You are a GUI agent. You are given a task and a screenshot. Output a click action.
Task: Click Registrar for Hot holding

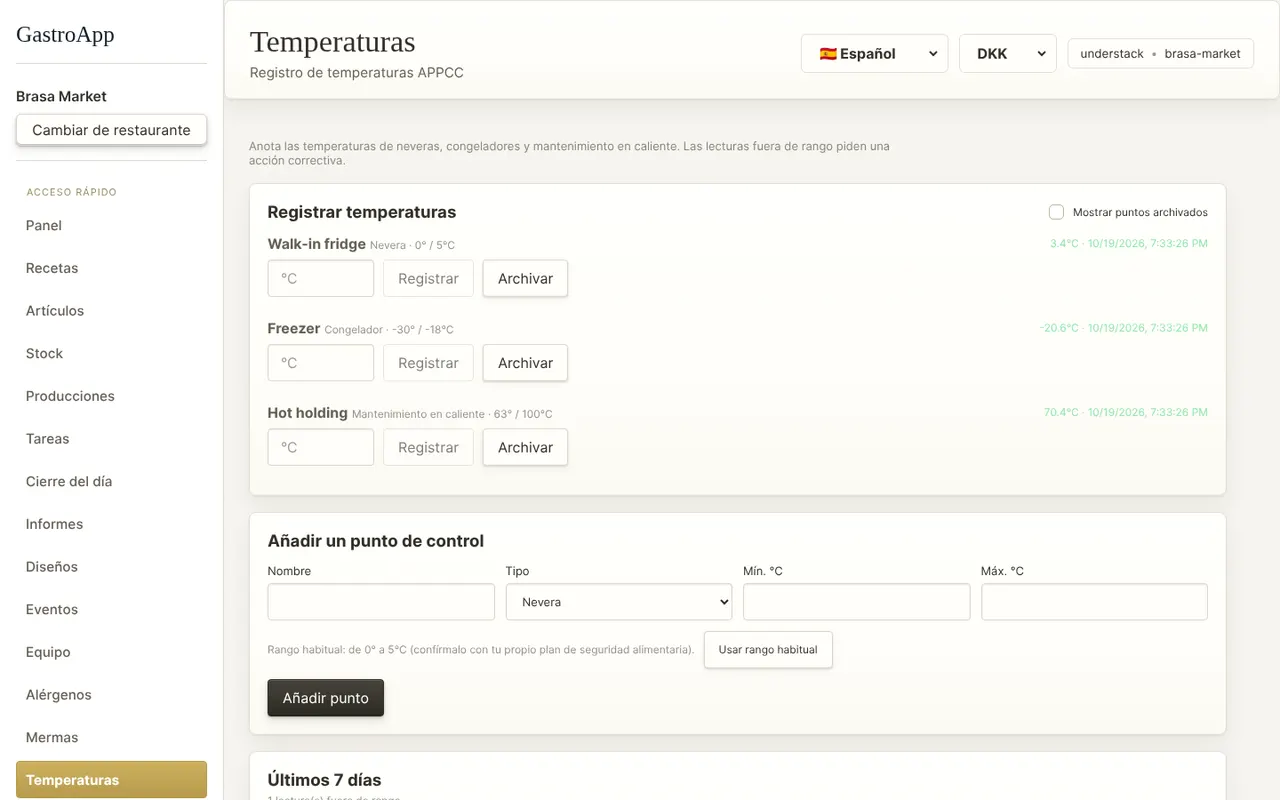[x=428, y=447]
